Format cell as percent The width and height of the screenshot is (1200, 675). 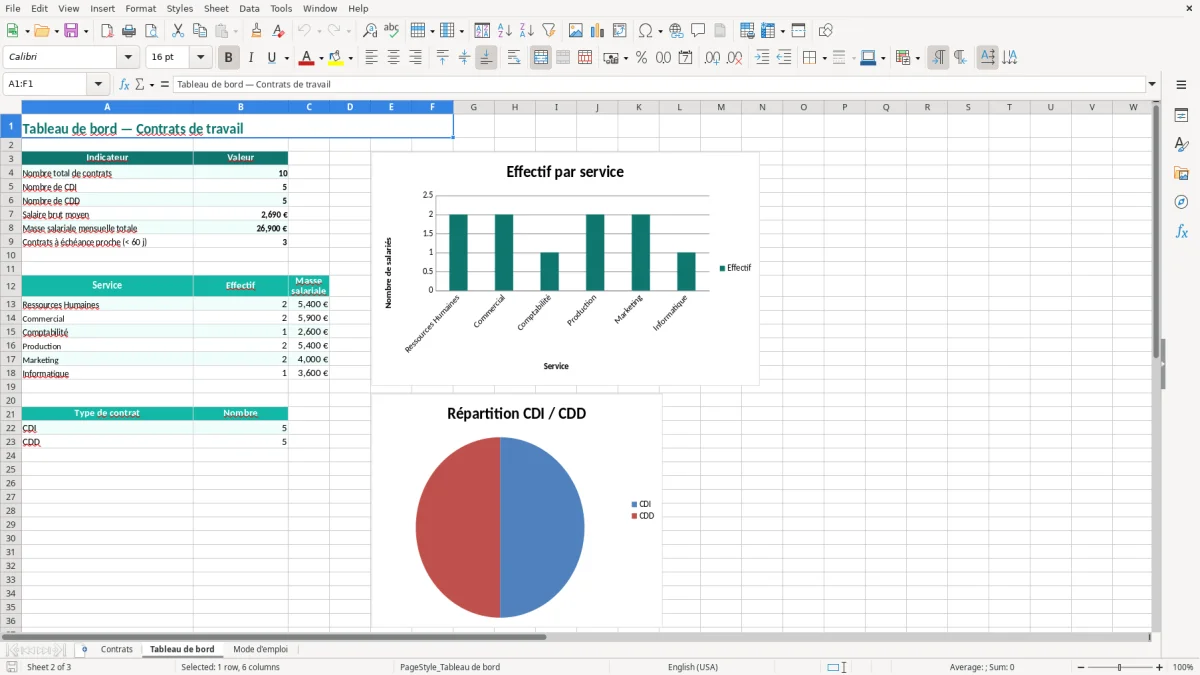tap(642, 58)
